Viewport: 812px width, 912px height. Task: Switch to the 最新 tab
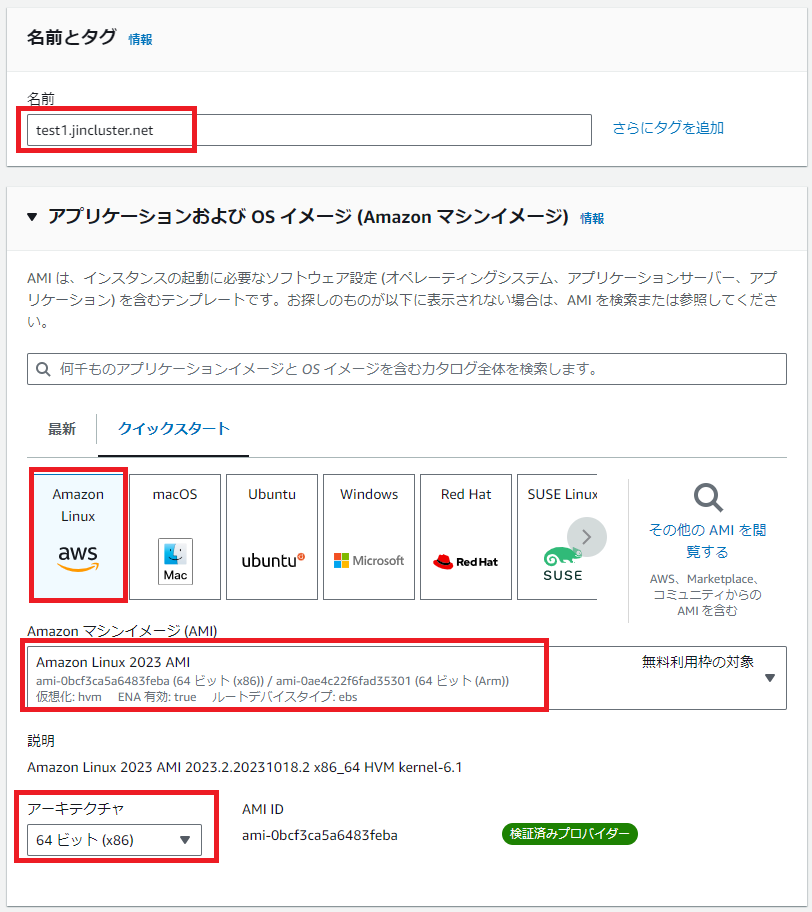62,429
